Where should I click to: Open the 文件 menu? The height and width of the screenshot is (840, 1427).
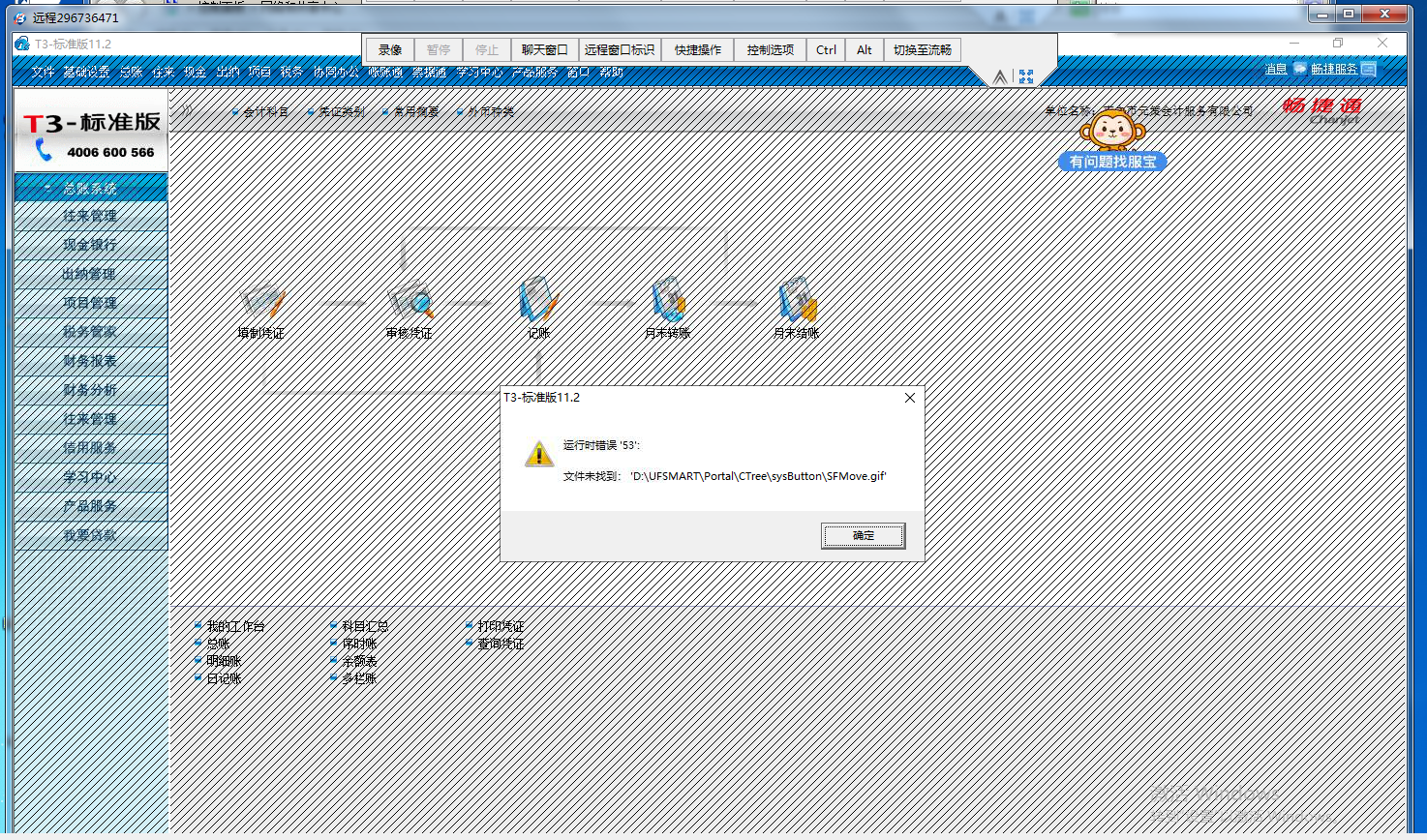tap(44, 72)
